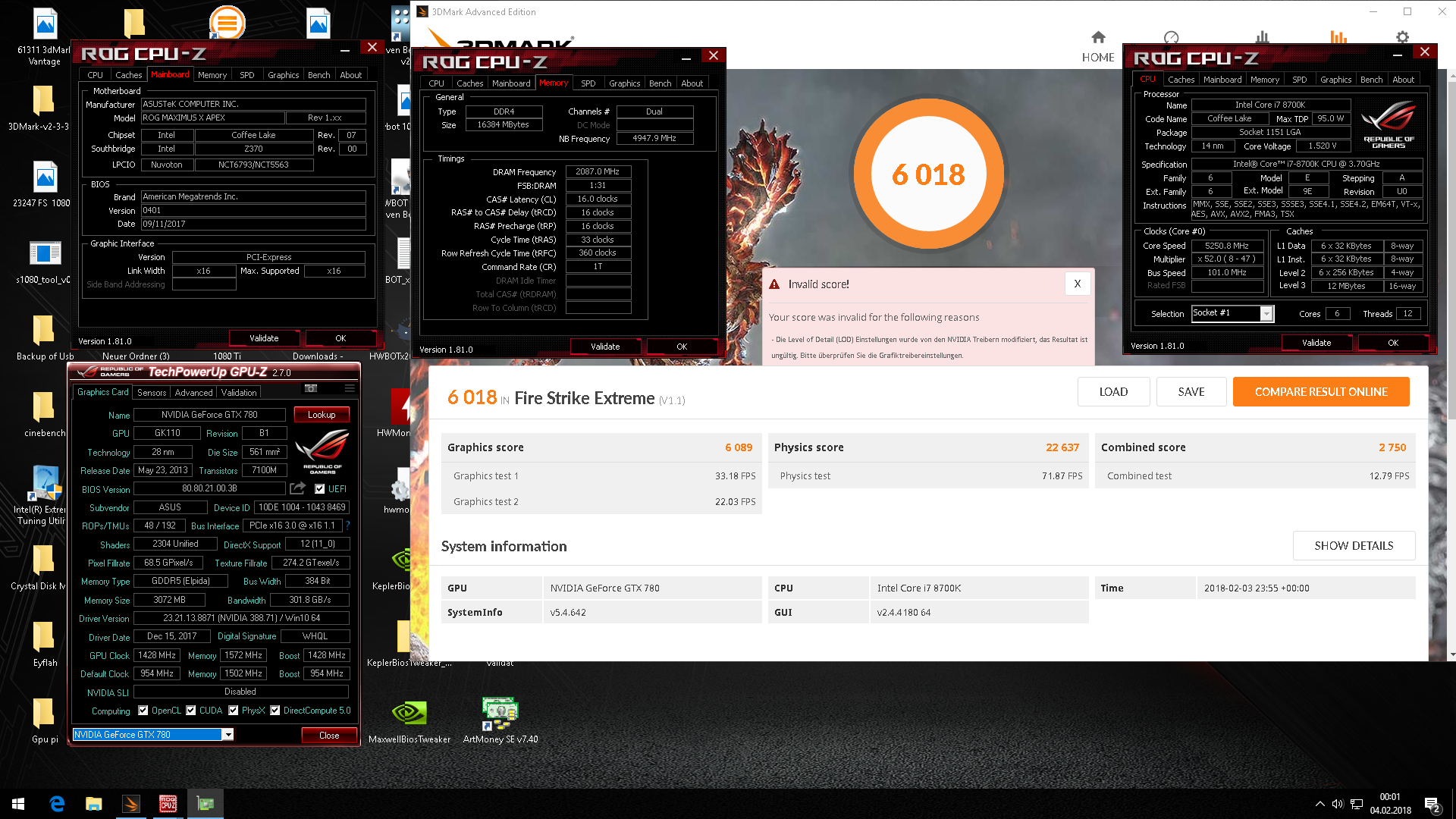This screenshot has width=1456, height=819.
Task: Click COMPARE RESULT ONLINE button
Action: coord(1321,392)
